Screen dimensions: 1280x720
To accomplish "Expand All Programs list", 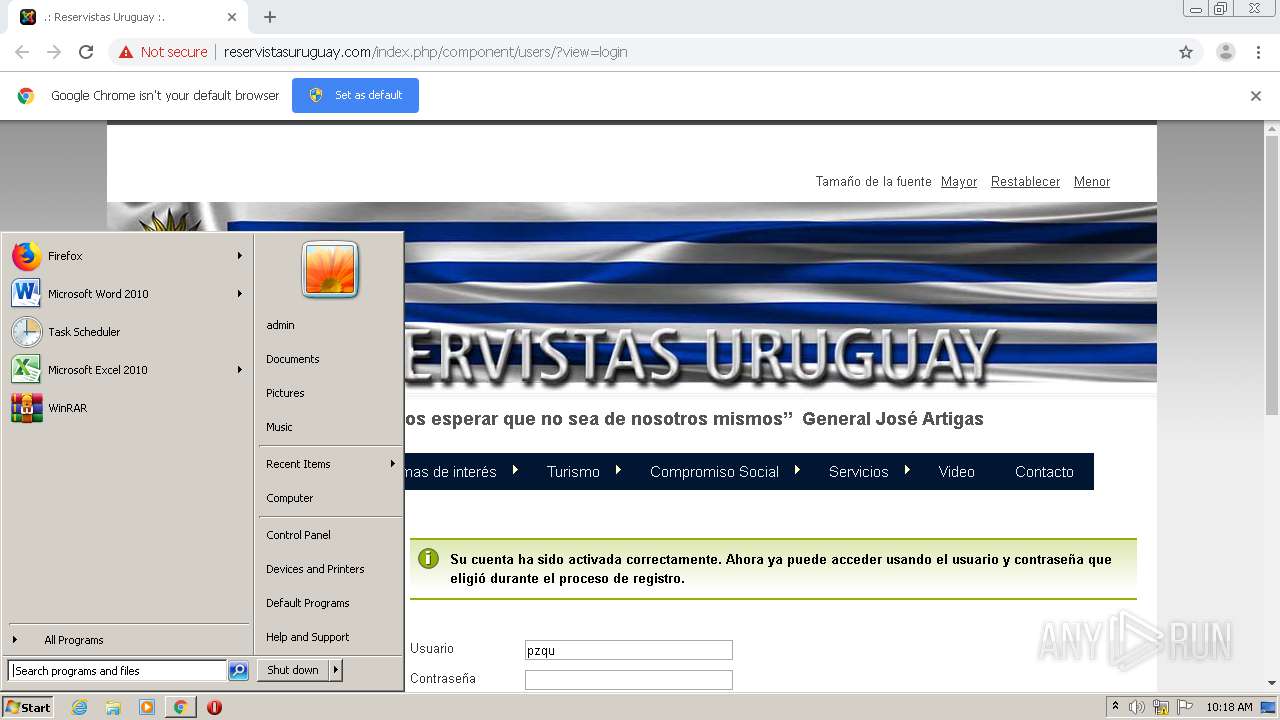I will (x=74, y=640).
